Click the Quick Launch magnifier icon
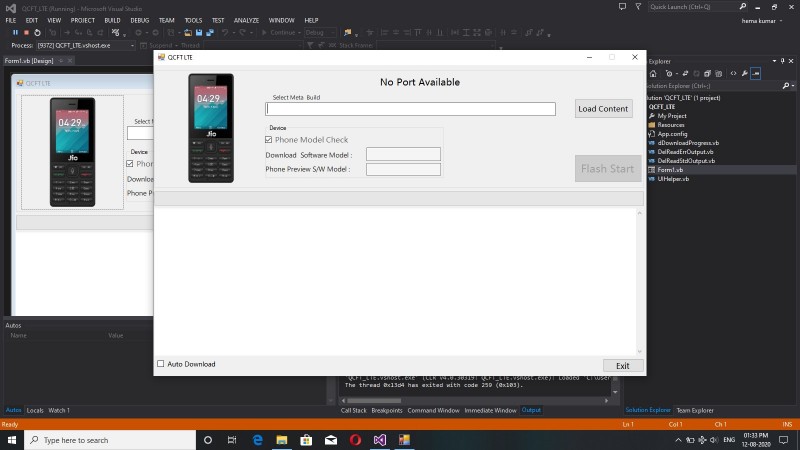 [x=743, y=7]
